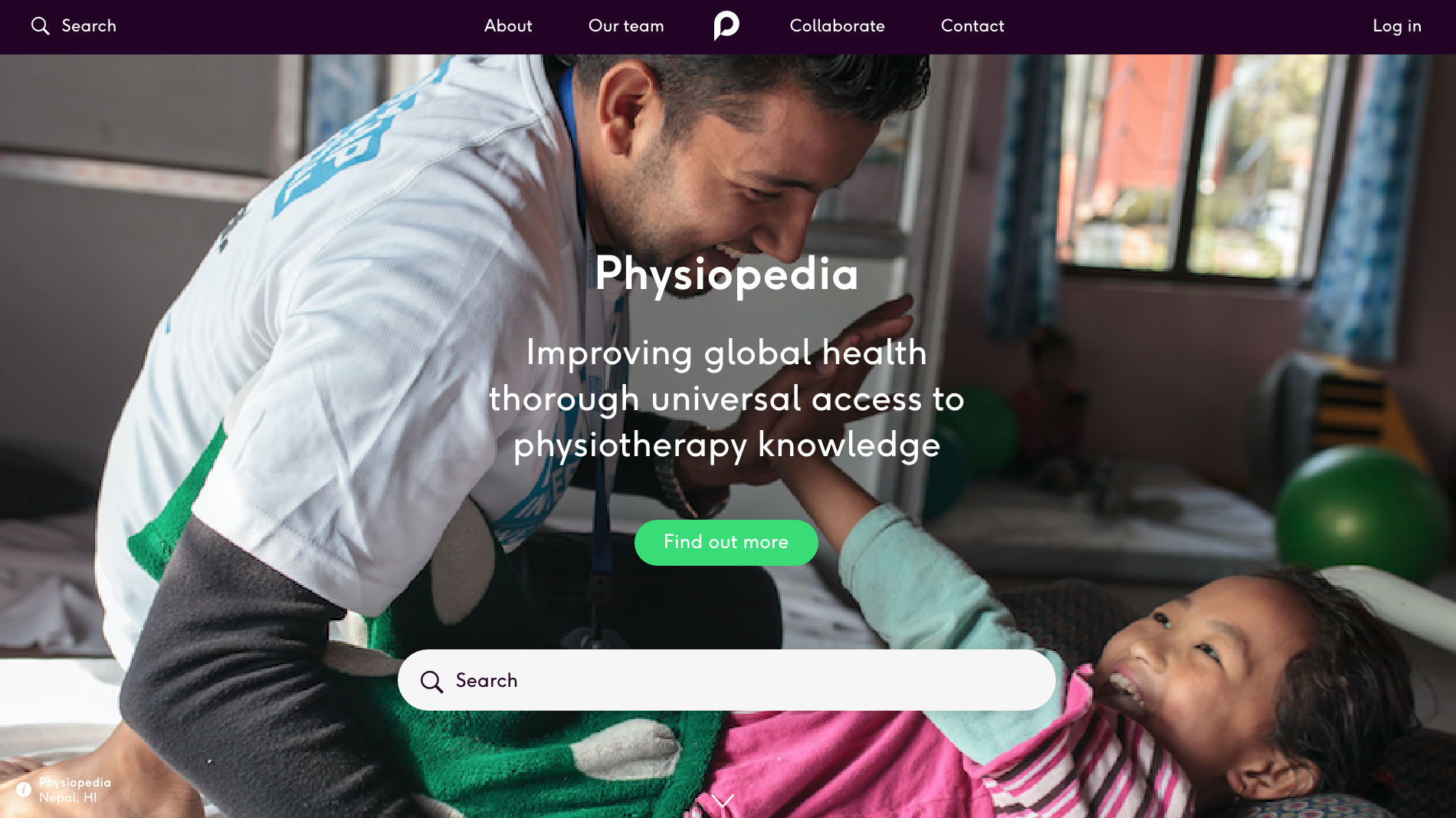This screenshot has width=1456, height=818.
Task: Focus the large Search input field
Action: point(726,680)
